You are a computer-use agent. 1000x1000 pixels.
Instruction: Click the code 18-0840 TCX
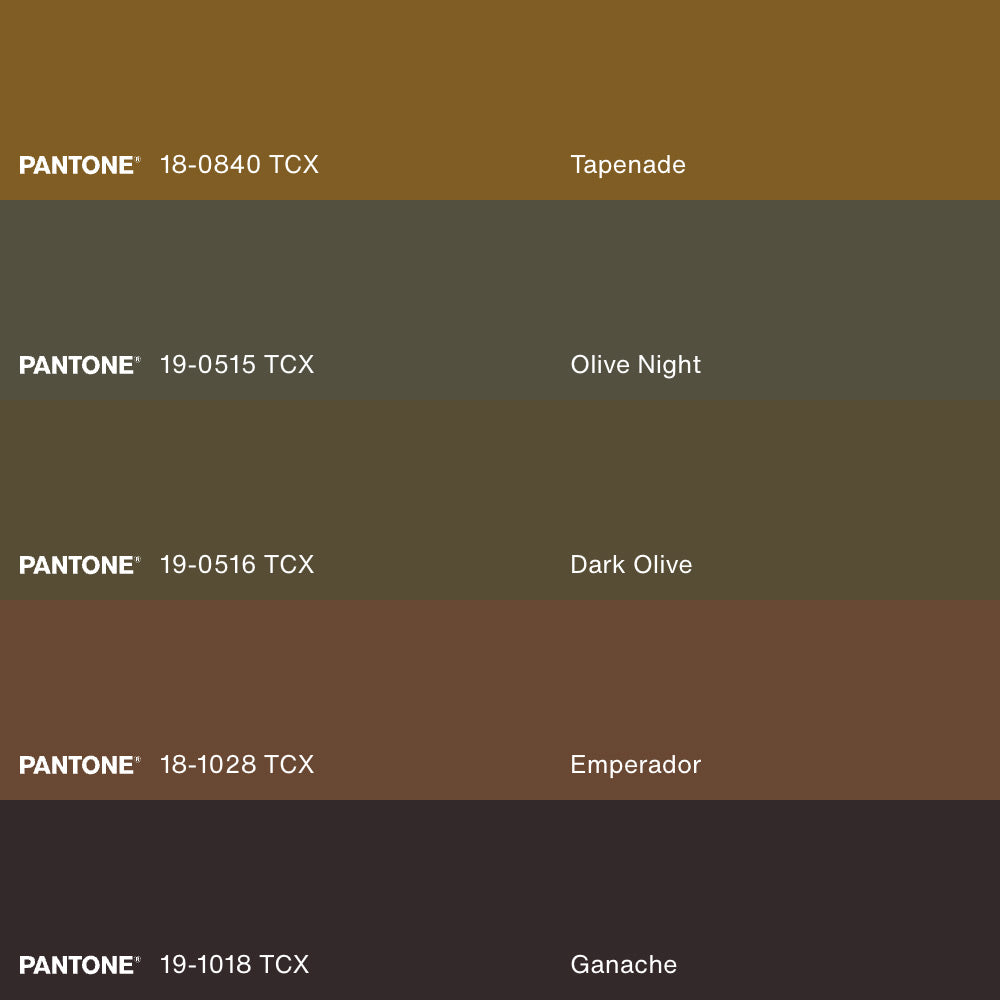239,165
